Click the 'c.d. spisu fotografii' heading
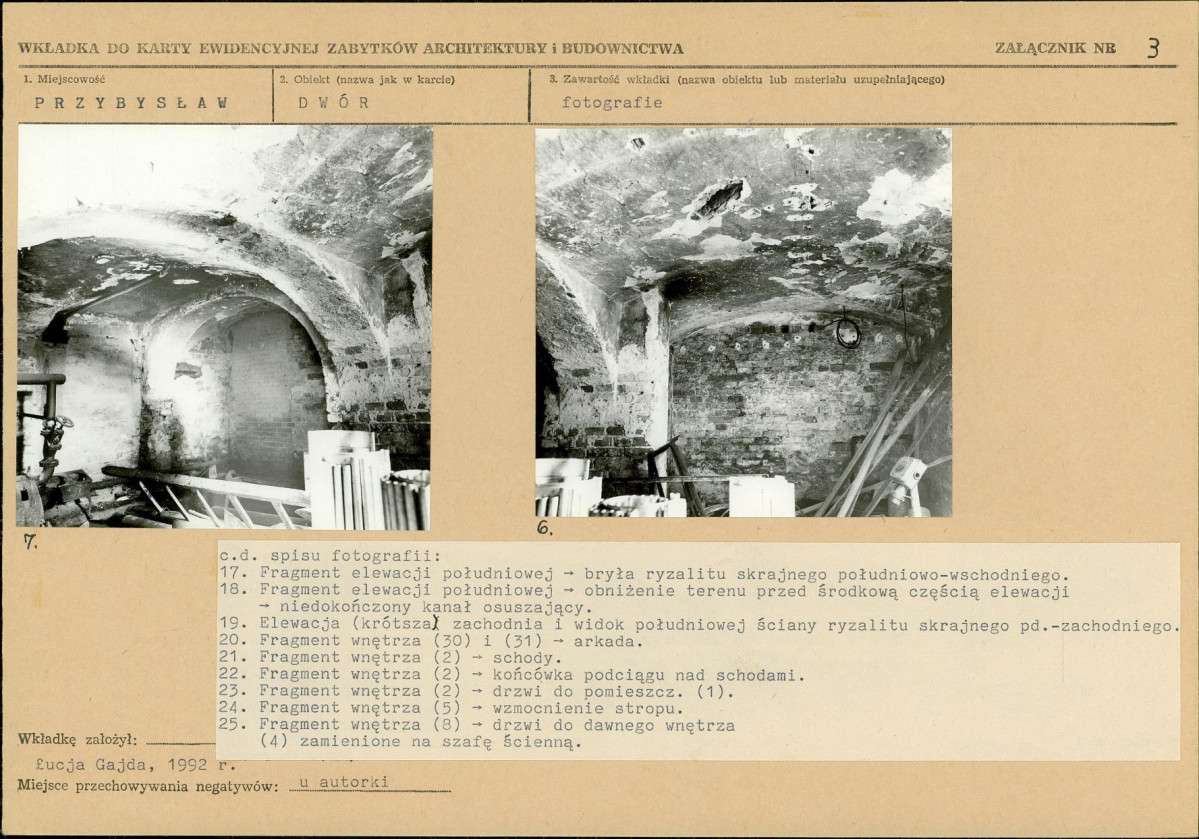The image size is (1199, 839). 330,556
